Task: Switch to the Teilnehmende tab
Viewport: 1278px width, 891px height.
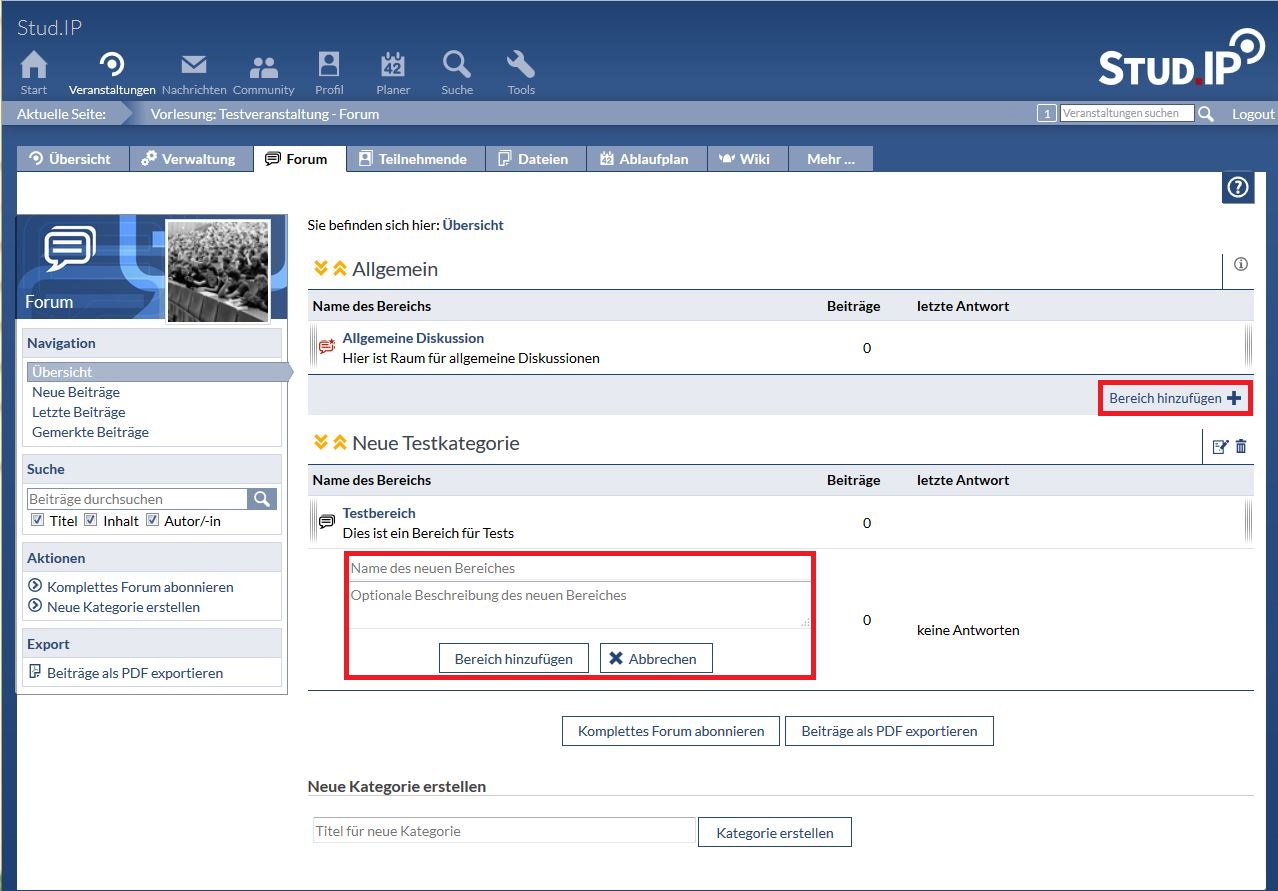Action: pos(413,159)
